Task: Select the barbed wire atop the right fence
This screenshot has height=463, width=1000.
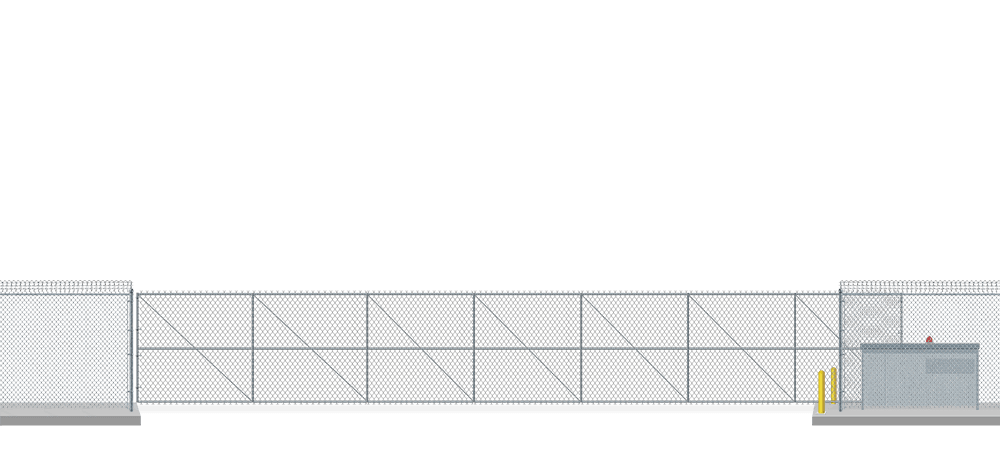Action: pyautogui.click(x=918, y=286)
